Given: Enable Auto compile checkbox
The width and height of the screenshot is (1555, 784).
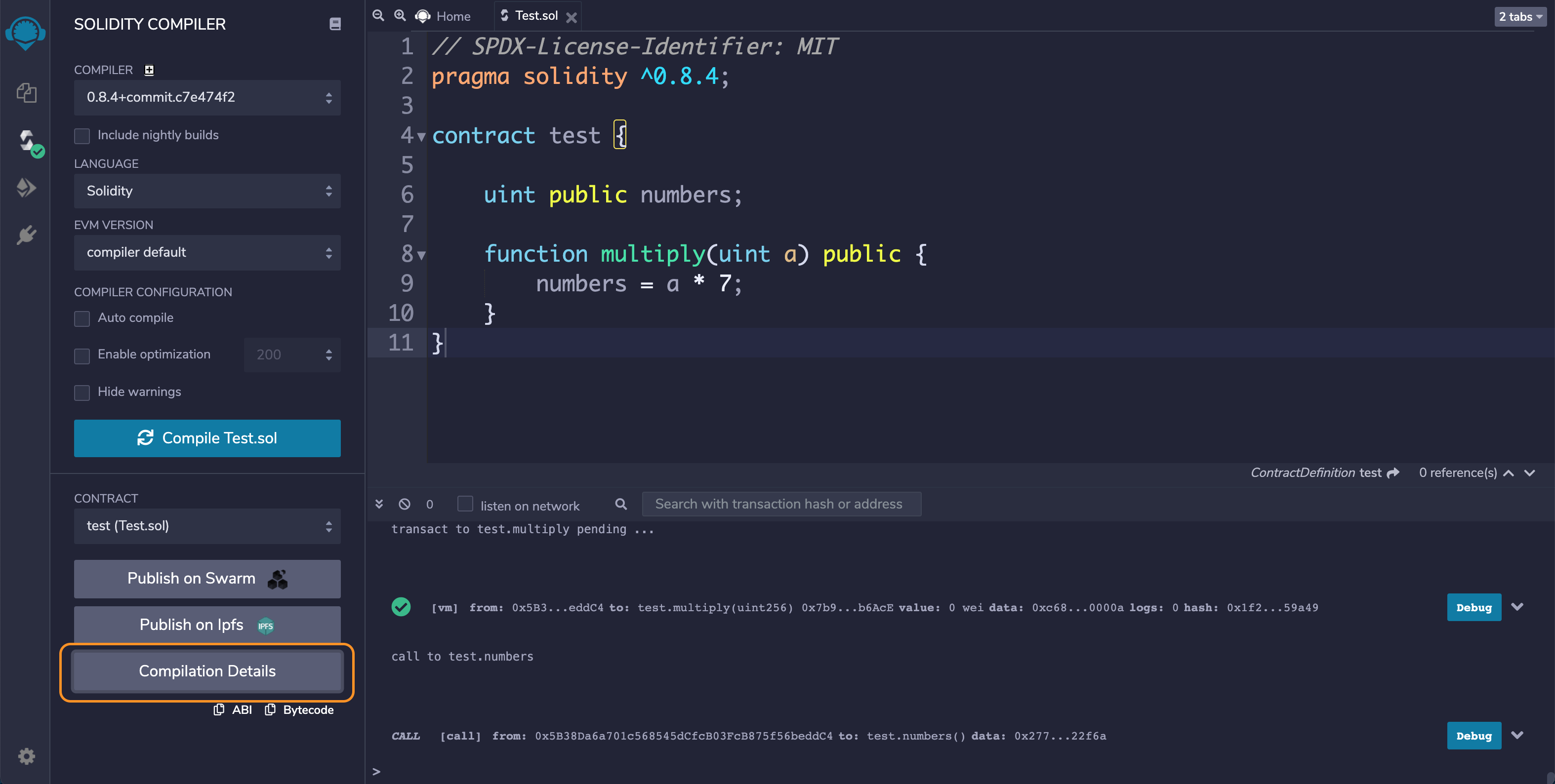Looking at the screenshot, I should tap(82, 318).
